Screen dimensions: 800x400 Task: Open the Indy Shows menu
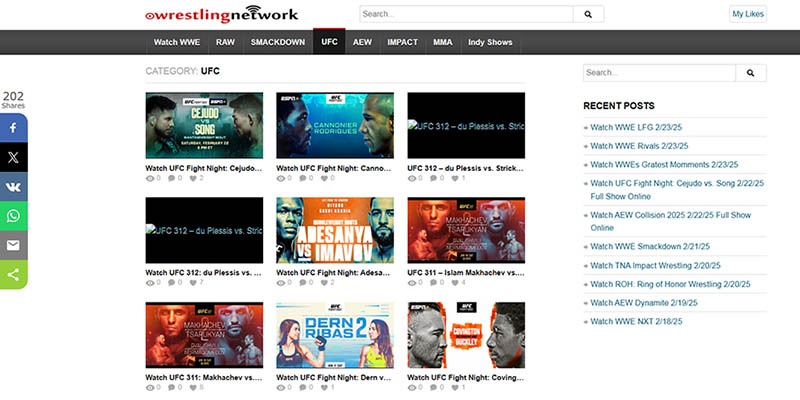point(490,42)
